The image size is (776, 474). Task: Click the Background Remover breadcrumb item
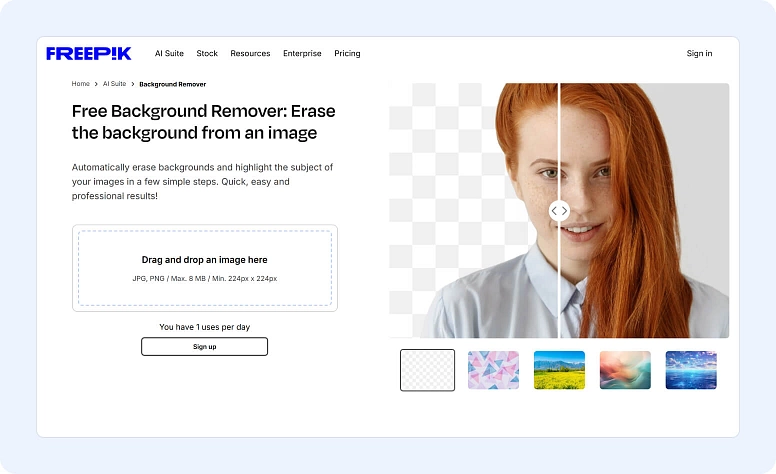pos(172,84)
